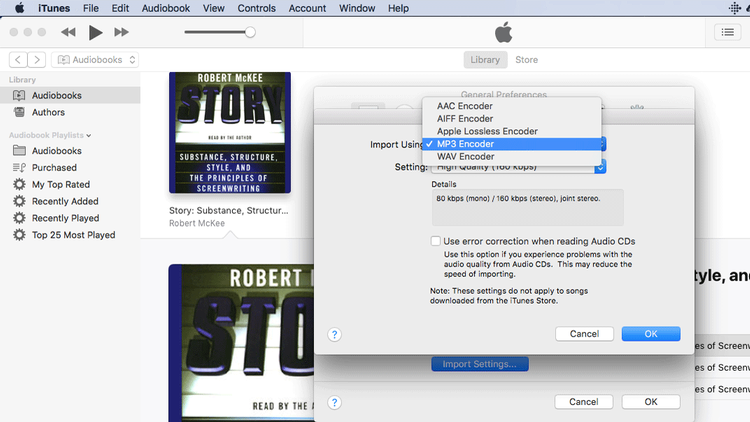Click OK in General Preferences window
This screenshot has width=750, height=422.
pyautogui.click(x=651, y=402)
